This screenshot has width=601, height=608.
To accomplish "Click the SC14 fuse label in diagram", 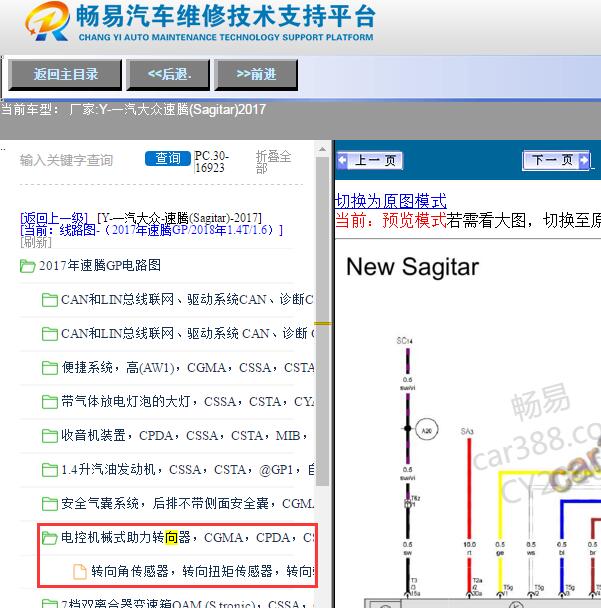I will [x=404, y=341].
